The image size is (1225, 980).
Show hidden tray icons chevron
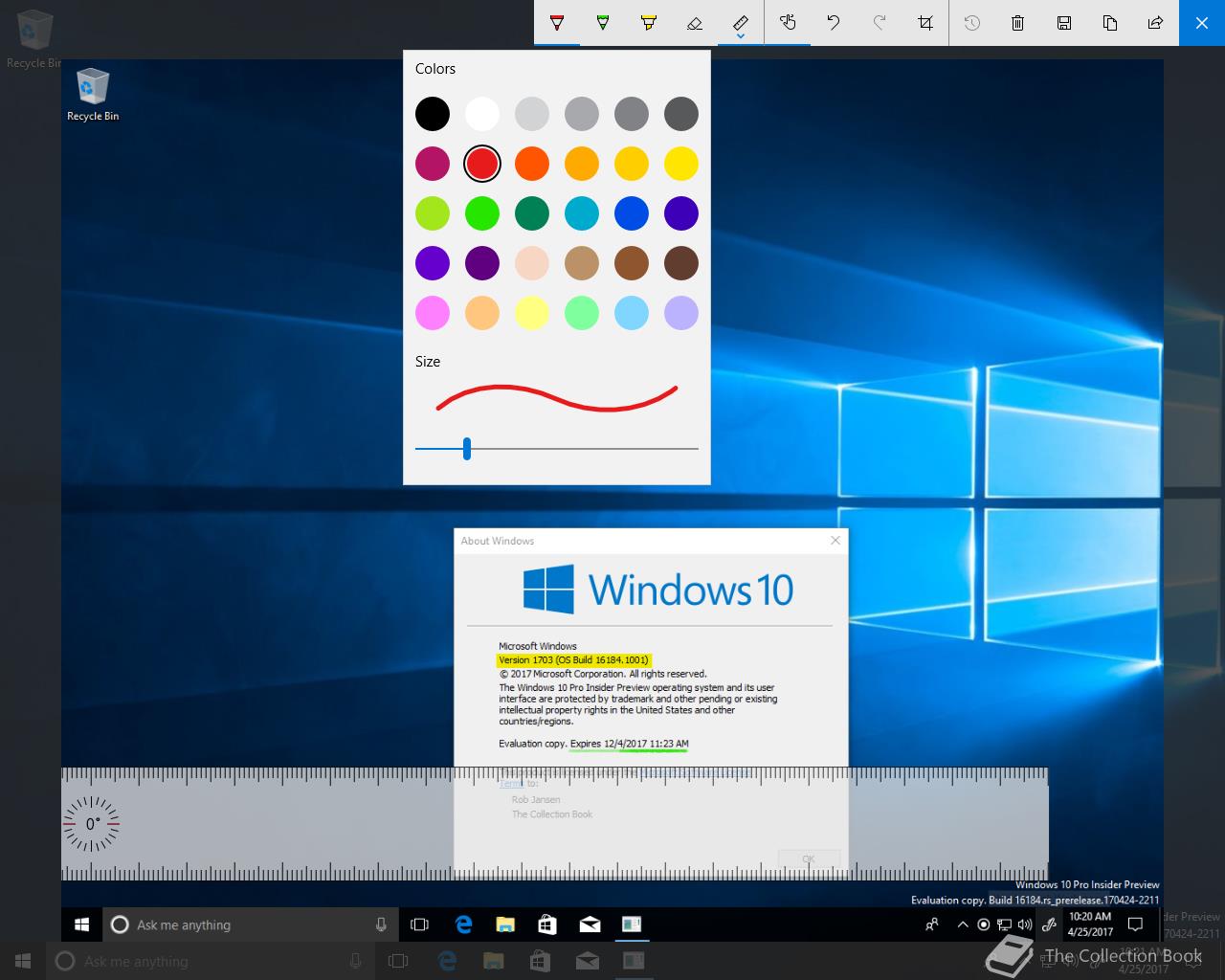point(962,924)
